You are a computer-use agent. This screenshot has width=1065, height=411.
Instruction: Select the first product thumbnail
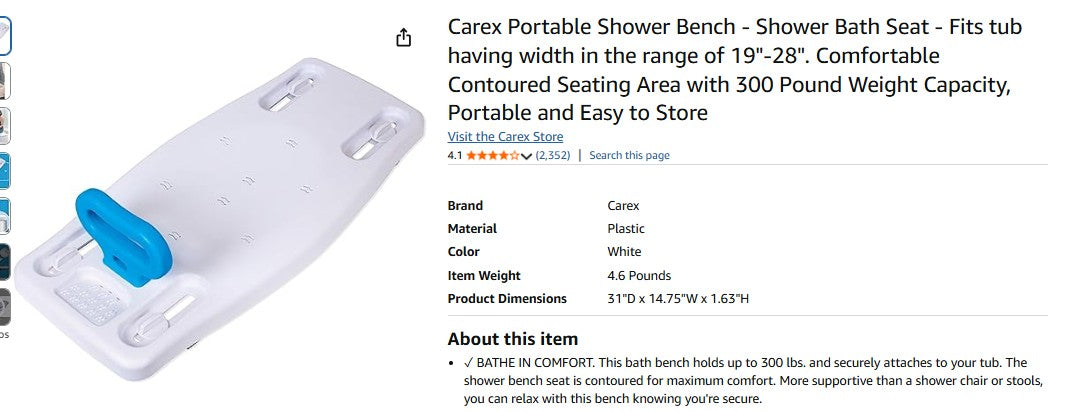(5, 36)
